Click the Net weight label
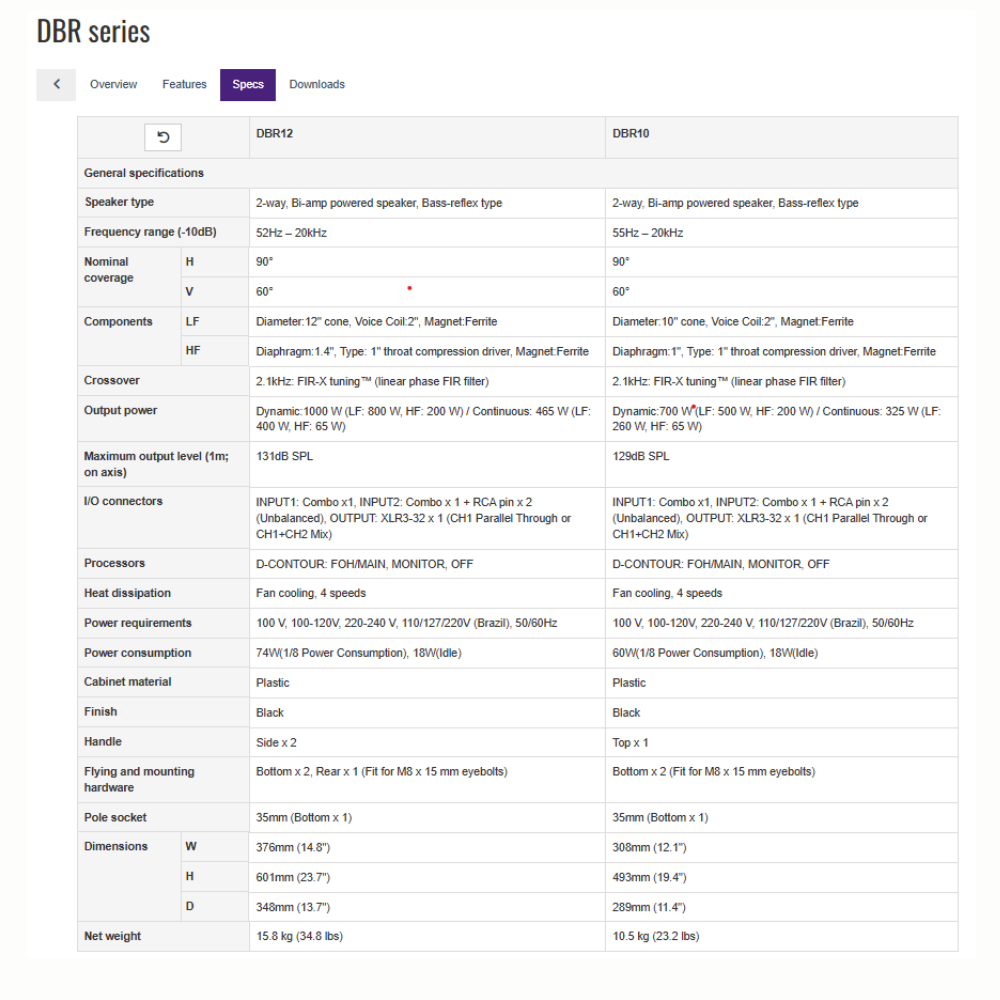This screenshot has height=1000, width=1000. point(113,936)
